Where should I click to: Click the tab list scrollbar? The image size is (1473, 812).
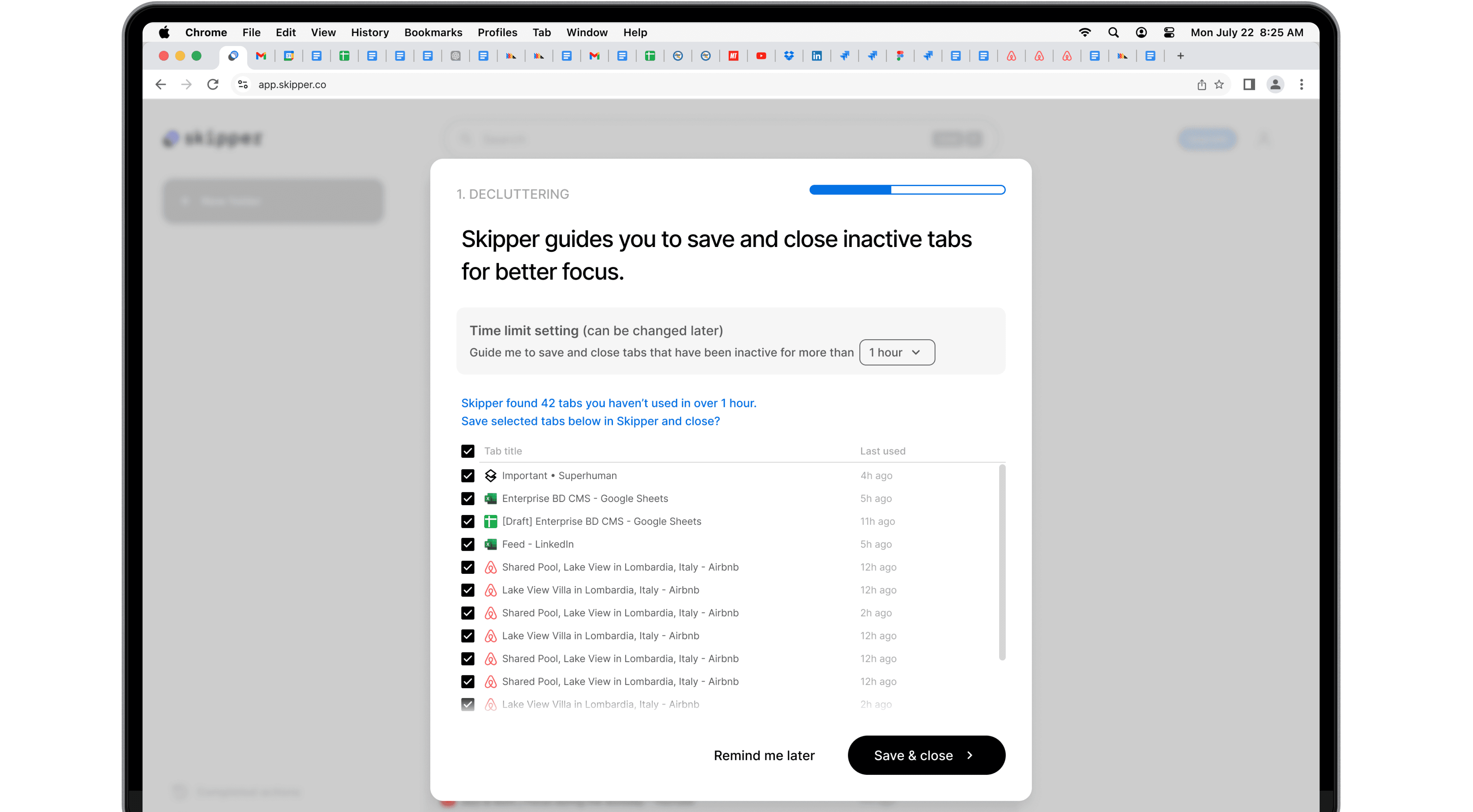[1002, 563]
